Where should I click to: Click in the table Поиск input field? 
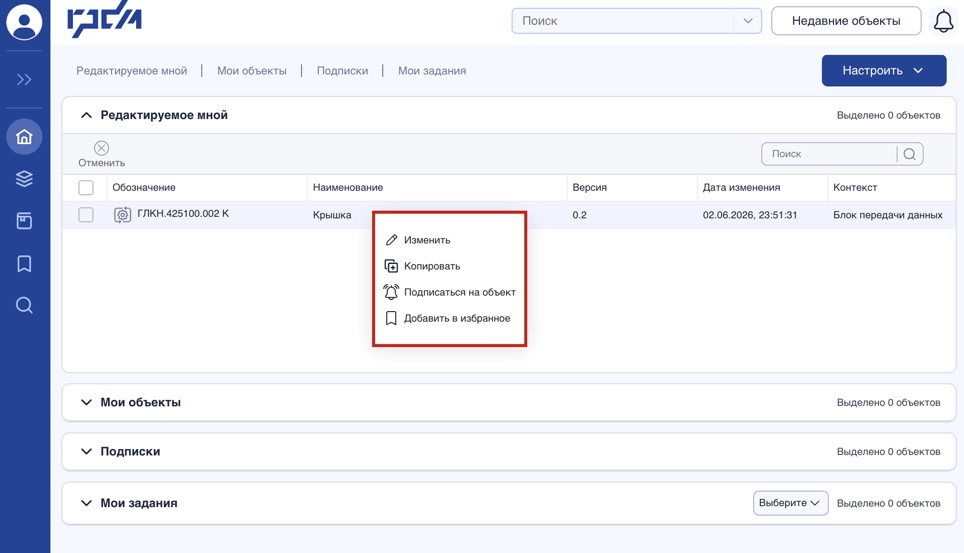click(829, 154)
